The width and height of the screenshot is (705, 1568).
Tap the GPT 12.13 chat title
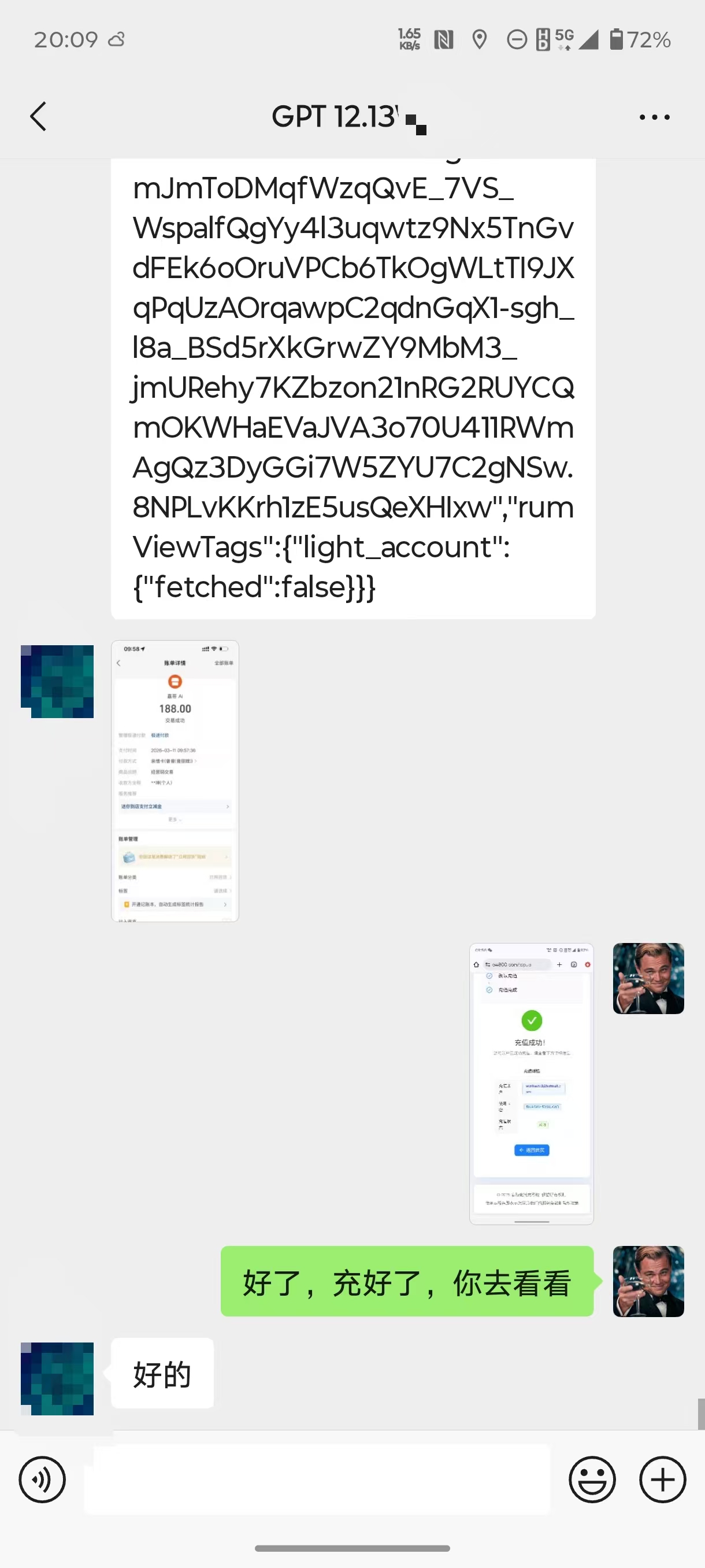[x=335, y=116]
